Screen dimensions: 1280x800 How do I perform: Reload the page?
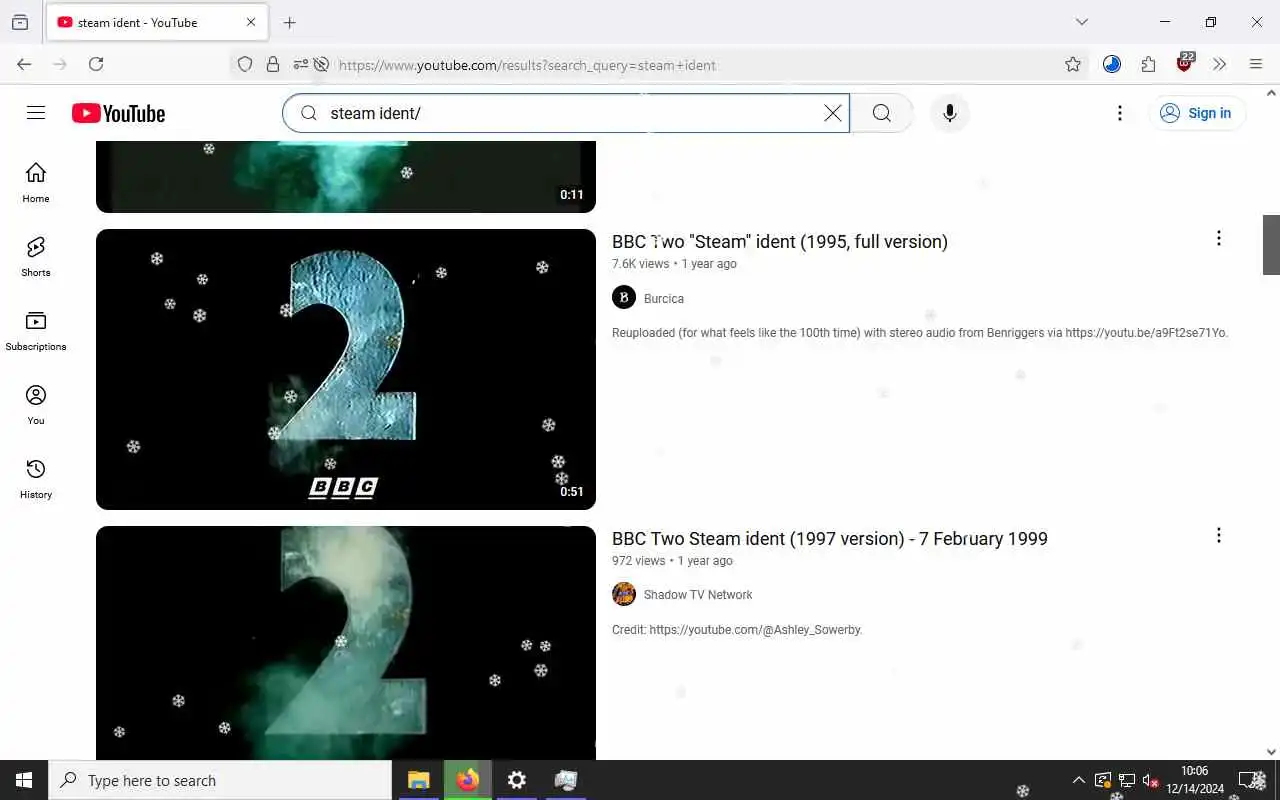click(96, 64)
